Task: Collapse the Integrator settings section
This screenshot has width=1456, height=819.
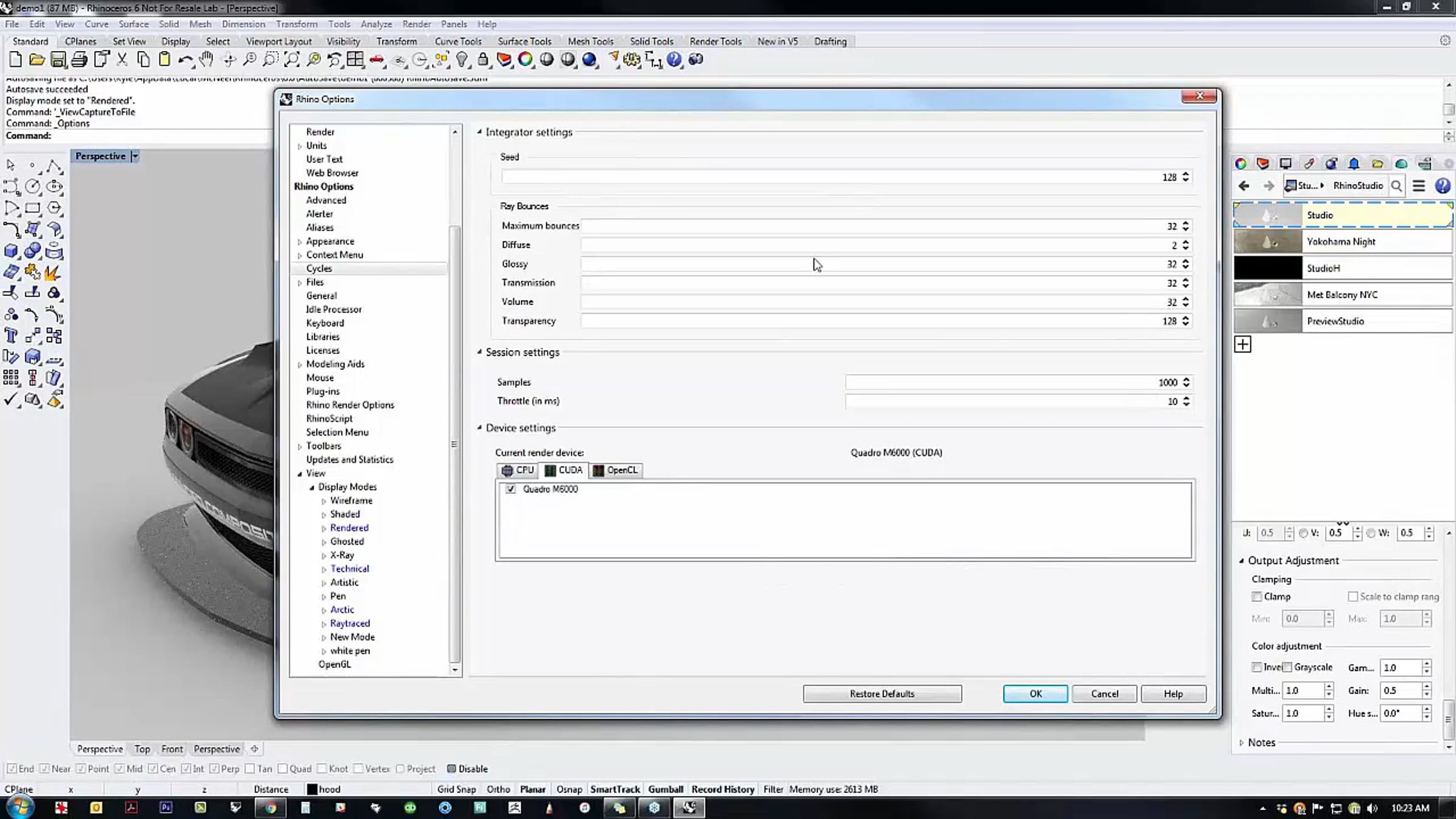Action: pos(479,132)
